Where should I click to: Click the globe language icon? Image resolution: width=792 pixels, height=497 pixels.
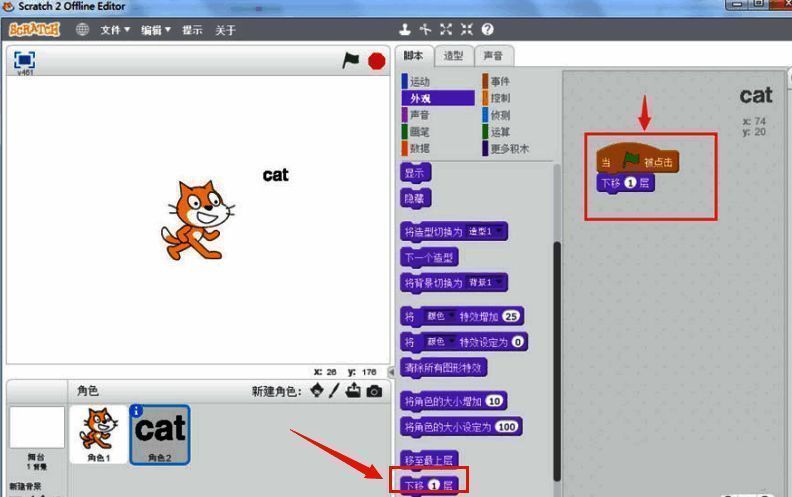(82, 30)
